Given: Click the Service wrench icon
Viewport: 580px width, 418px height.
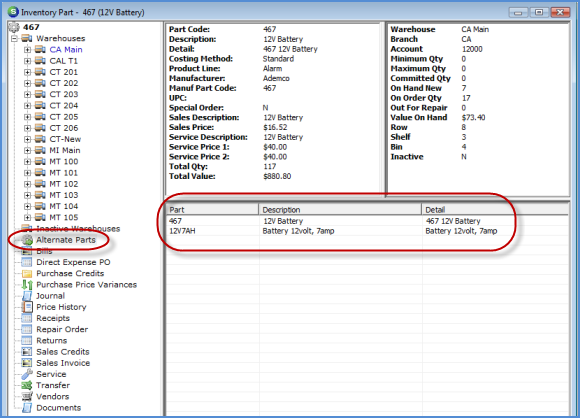Looking at the screenshot, I should tap(27, 374).
